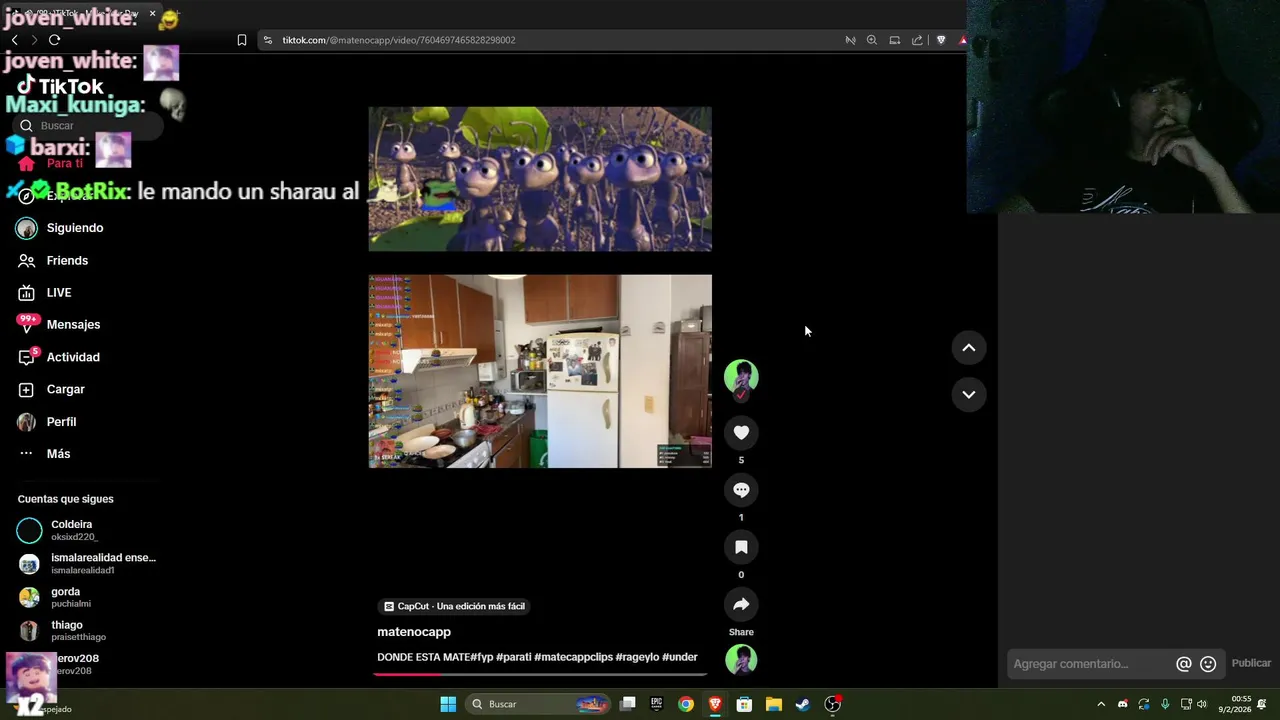Save video with the bookmark icon
Screen dimensions: 1280x720
point(741,547)
